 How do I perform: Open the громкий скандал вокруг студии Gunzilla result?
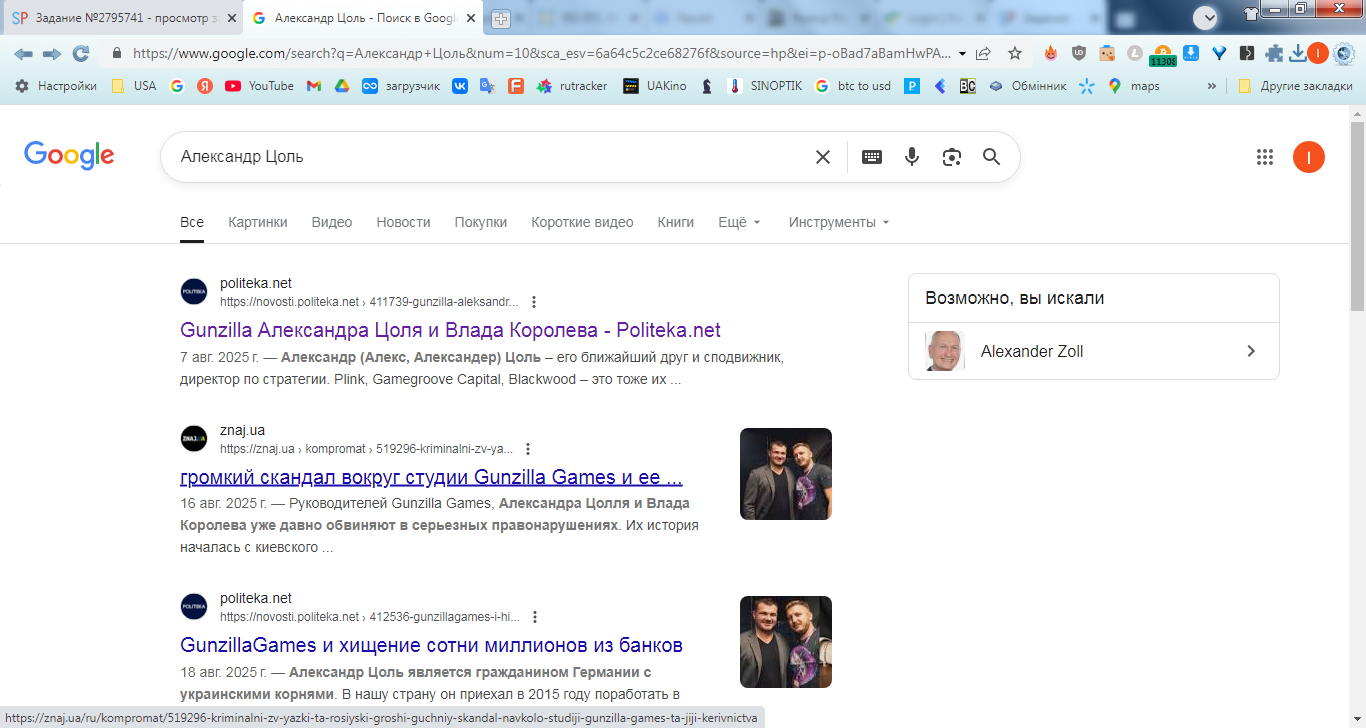[x=431, y=476]
